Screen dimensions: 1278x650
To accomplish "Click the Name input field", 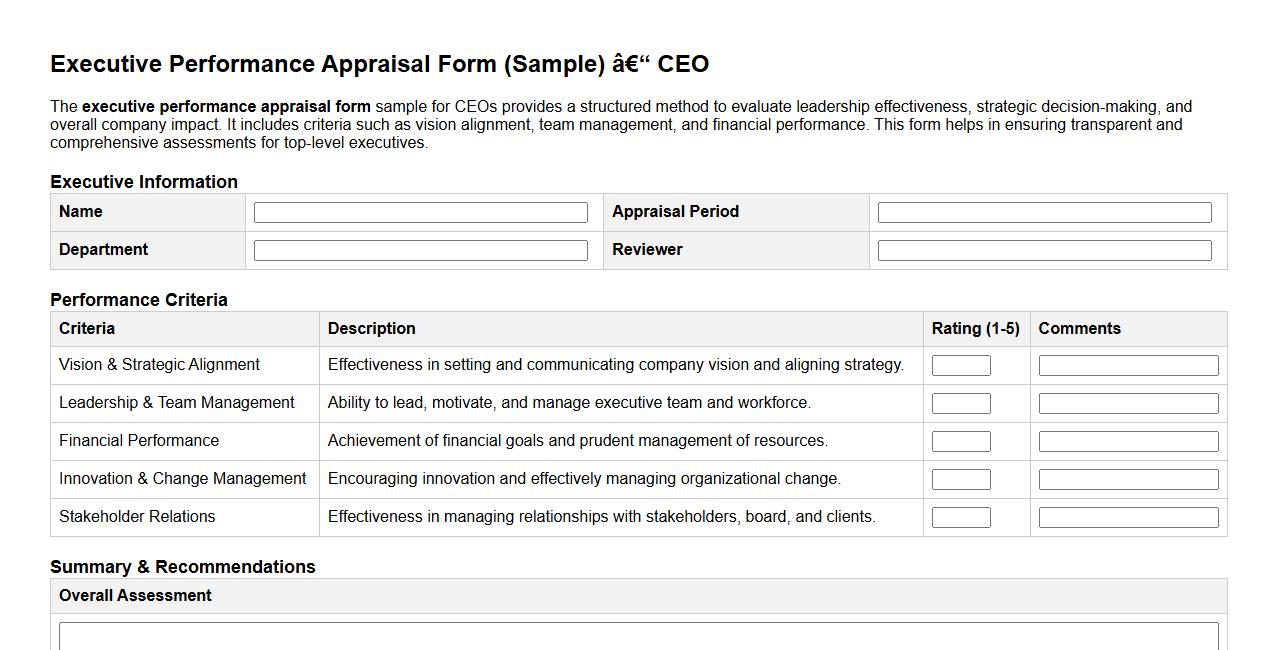I will [421, 211].
